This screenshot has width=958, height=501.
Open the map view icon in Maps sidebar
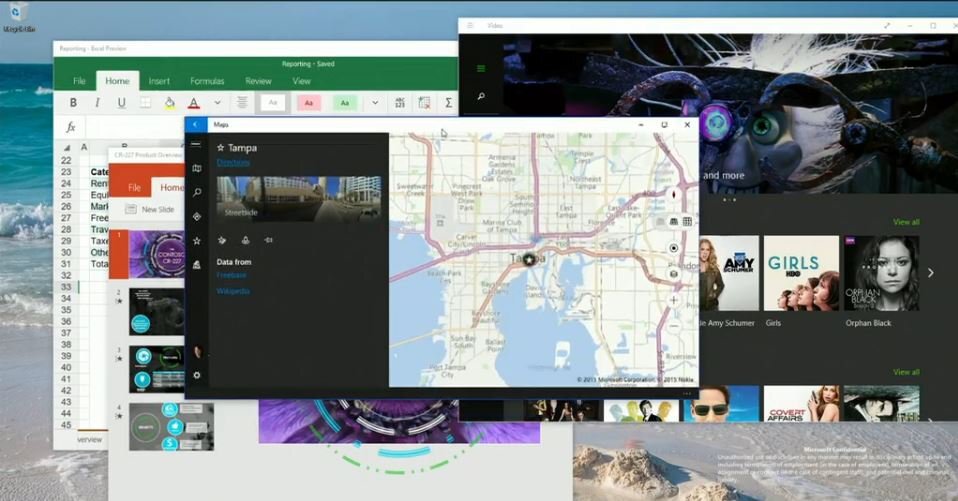(x=197, y=169)
